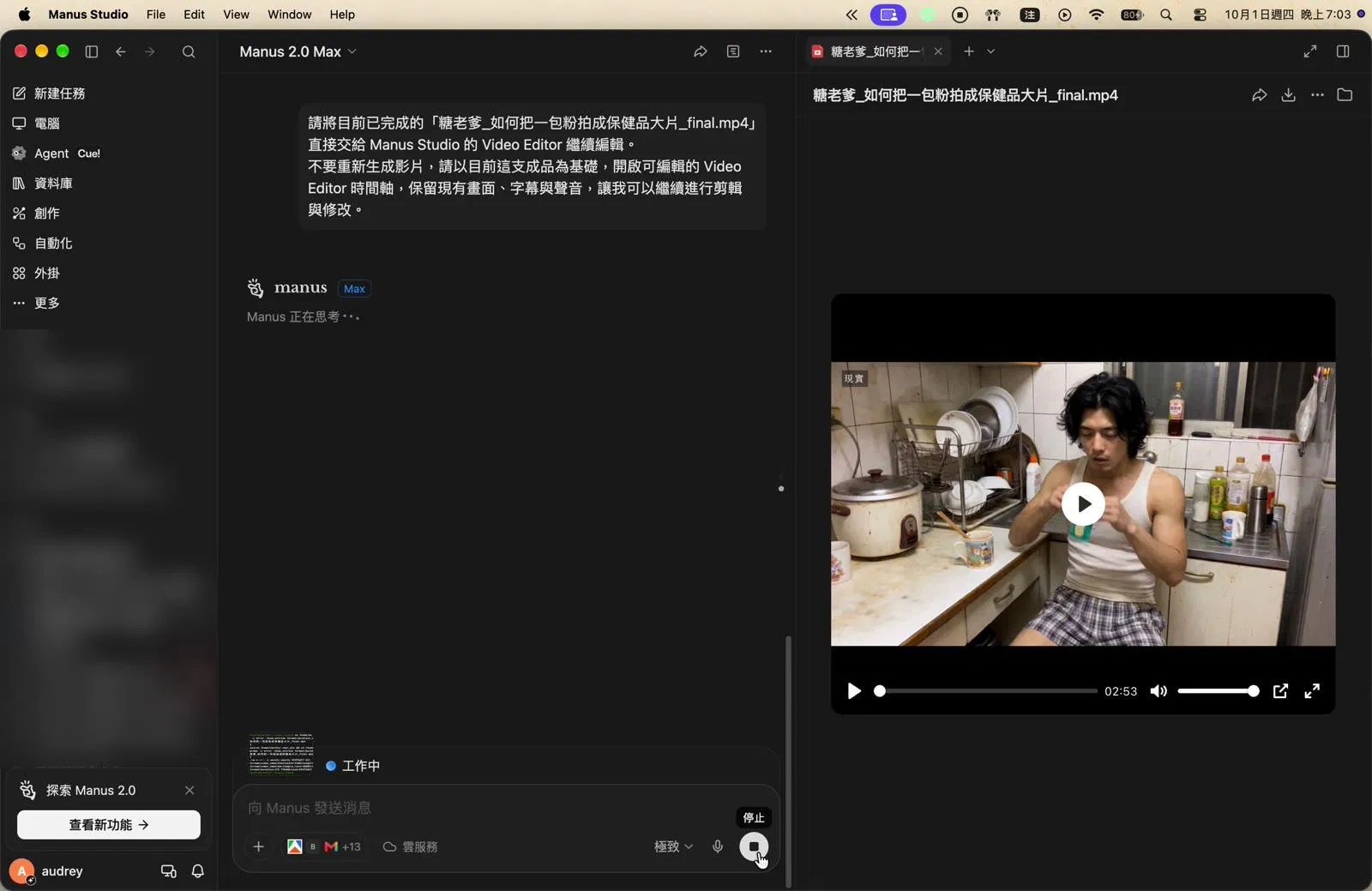This screenshot has width=1372, height=891.
Task: Open the File menu
Action: coord(156,15)
